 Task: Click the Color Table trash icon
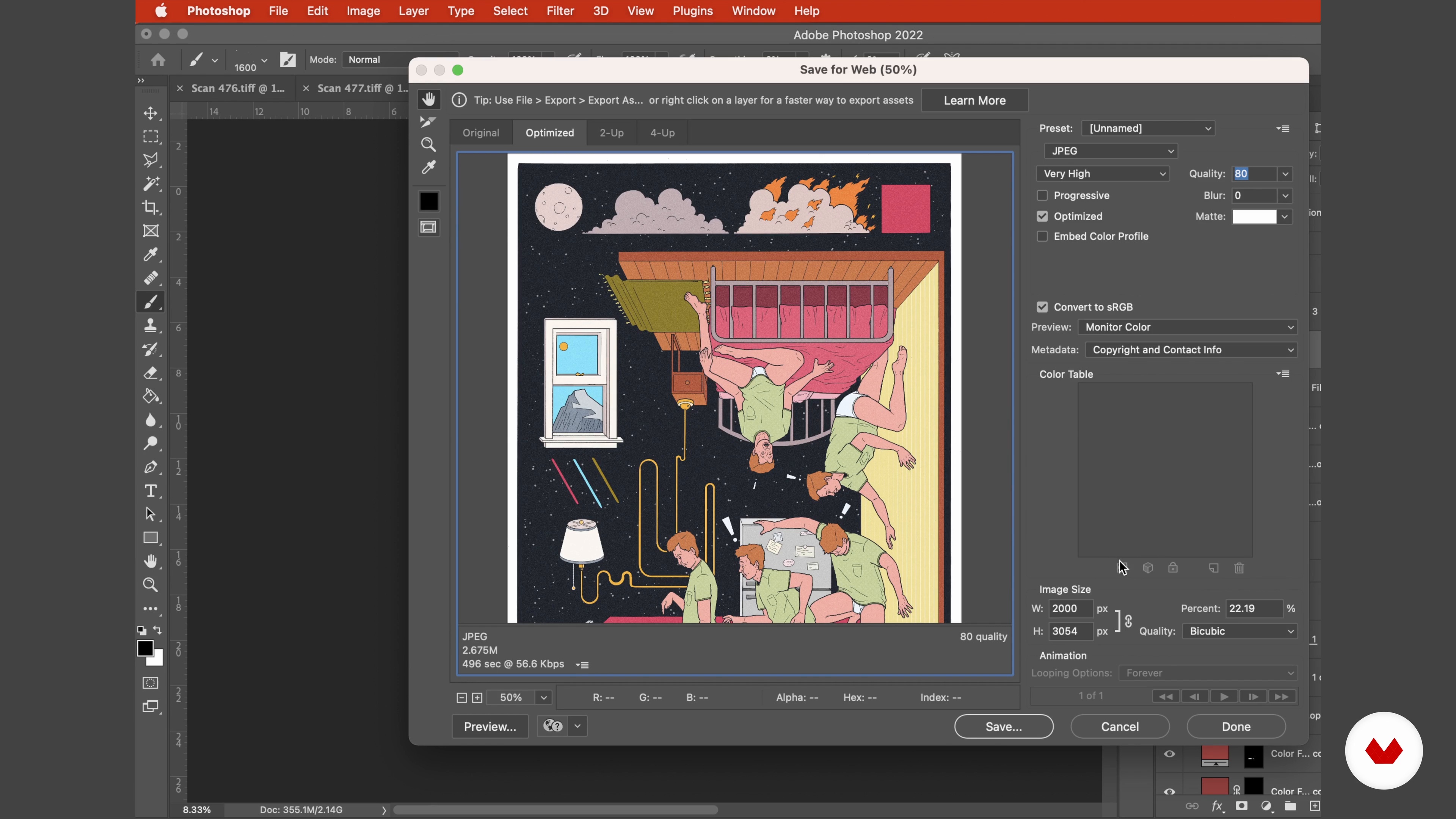(x=1239, y=568)
